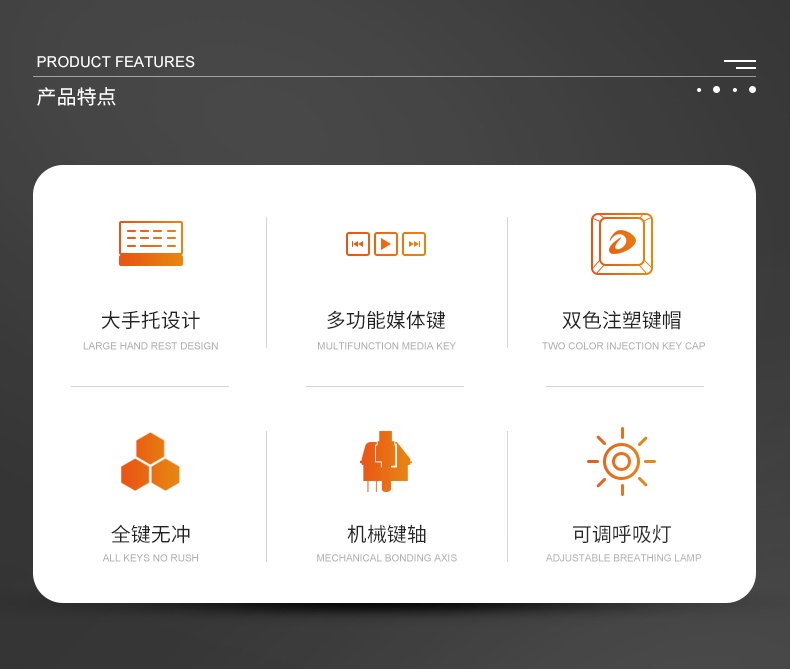
Task: Select 'TWO COLOR INJECTION KEY CAP' caption
Action: point(624,346)
